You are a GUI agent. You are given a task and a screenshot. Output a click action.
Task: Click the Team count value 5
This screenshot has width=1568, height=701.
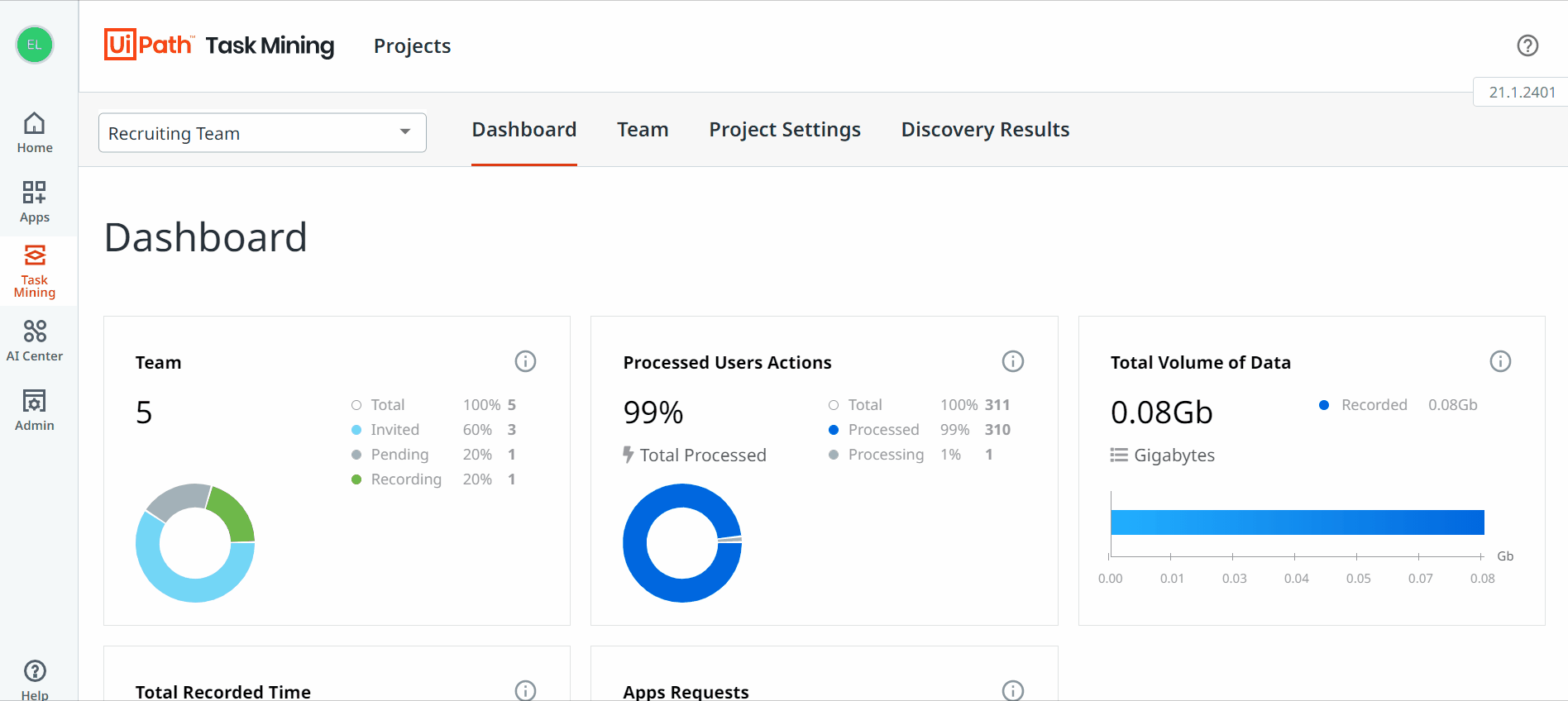tap(144, 412)
